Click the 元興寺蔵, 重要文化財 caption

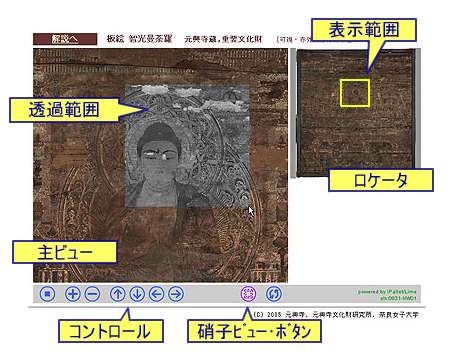[223, 39]
